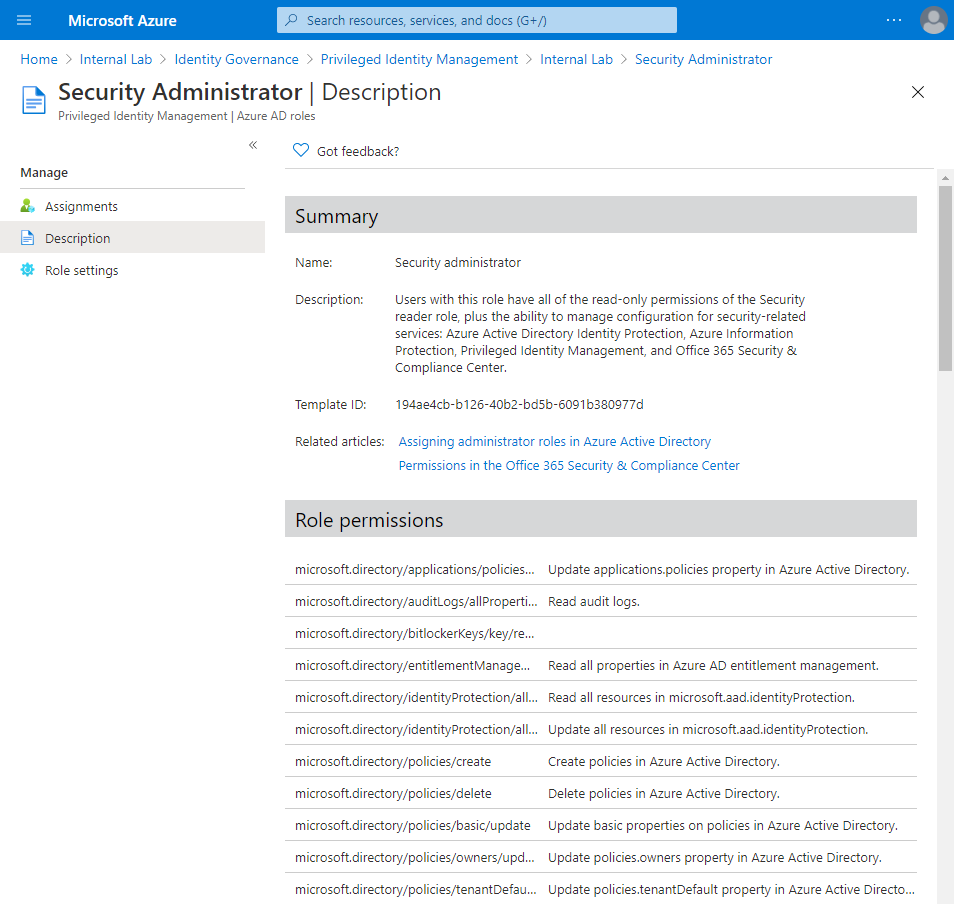Open Identity Governance from the breadcrumb

click(236, 59)
